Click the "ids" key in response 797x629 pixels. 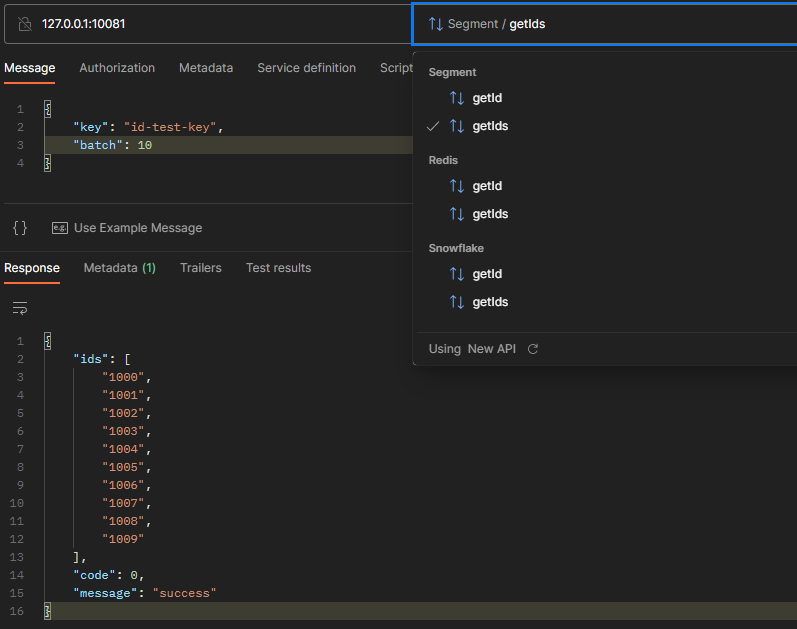(x=90, y=360)
